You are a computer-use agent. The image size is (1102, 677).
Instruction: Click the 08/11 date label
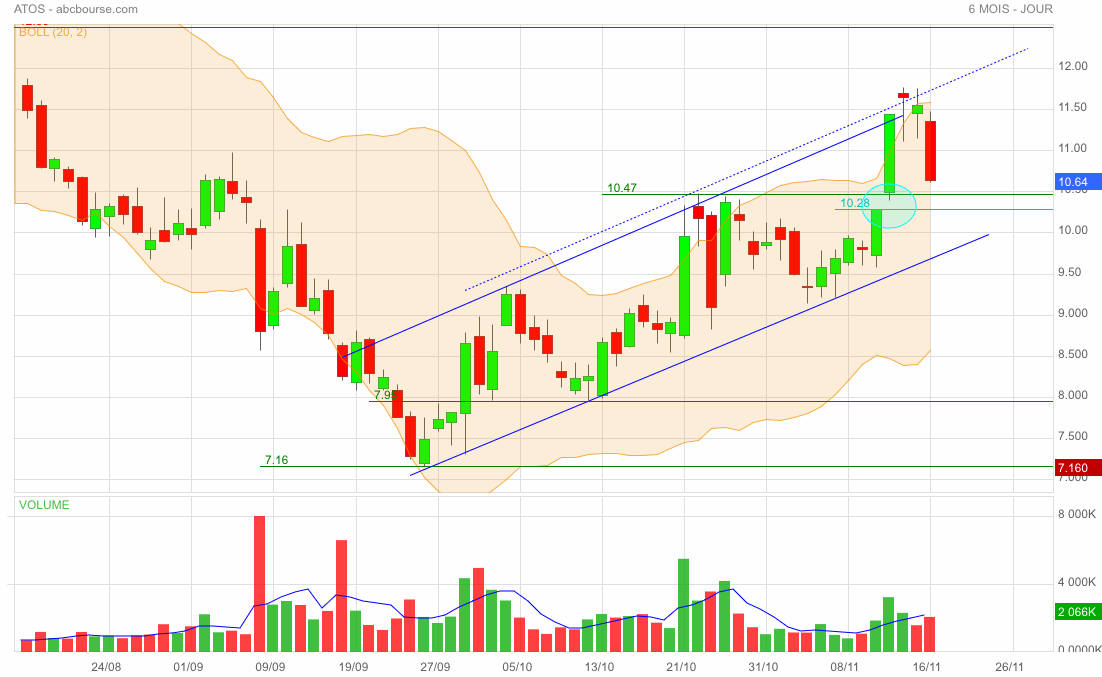pyautogui.click(x=845, y=667)
